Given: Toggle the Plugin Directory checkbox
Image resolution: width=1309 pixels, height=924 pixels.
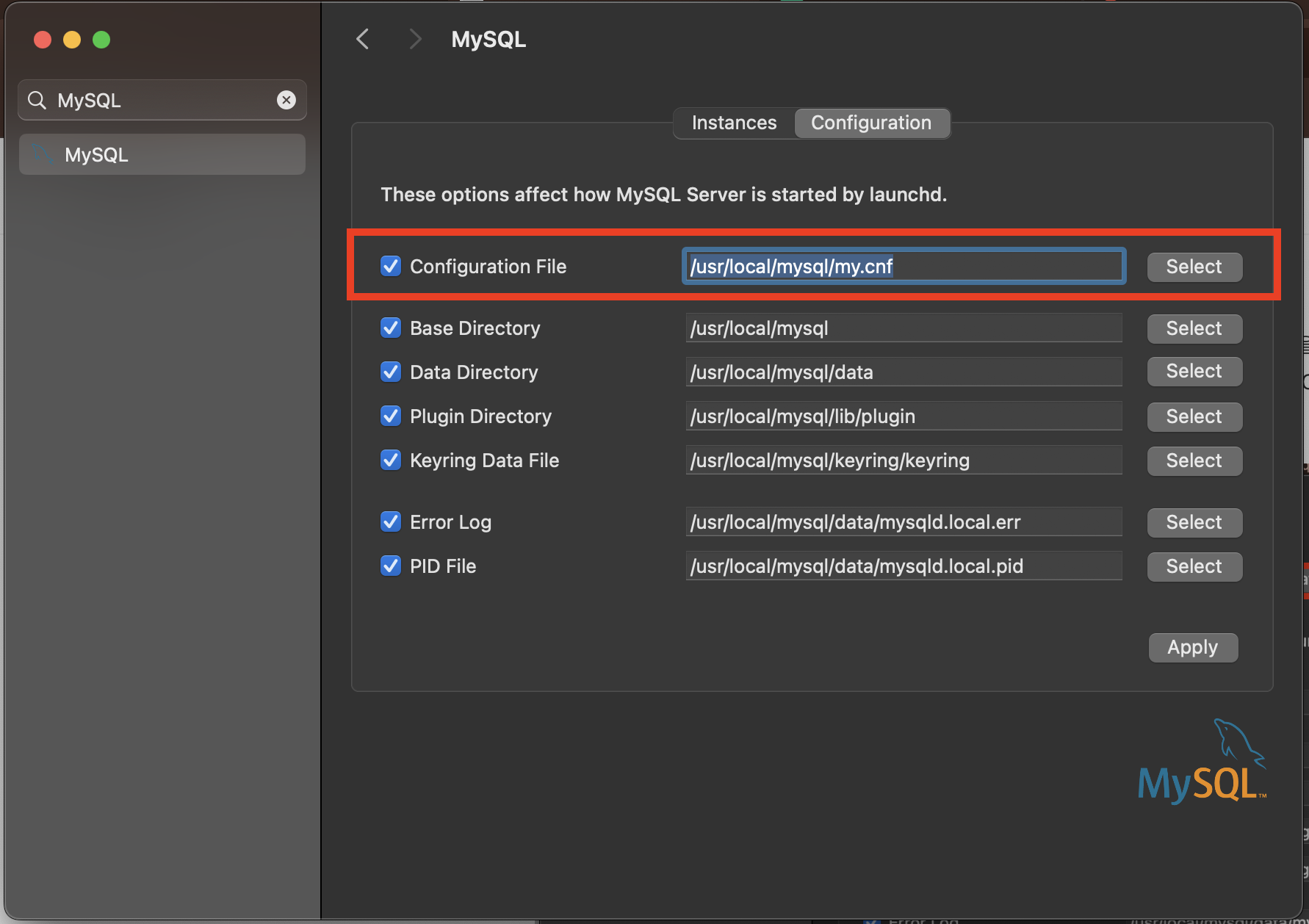Looking at the screenshot, I should pos(391,416).
